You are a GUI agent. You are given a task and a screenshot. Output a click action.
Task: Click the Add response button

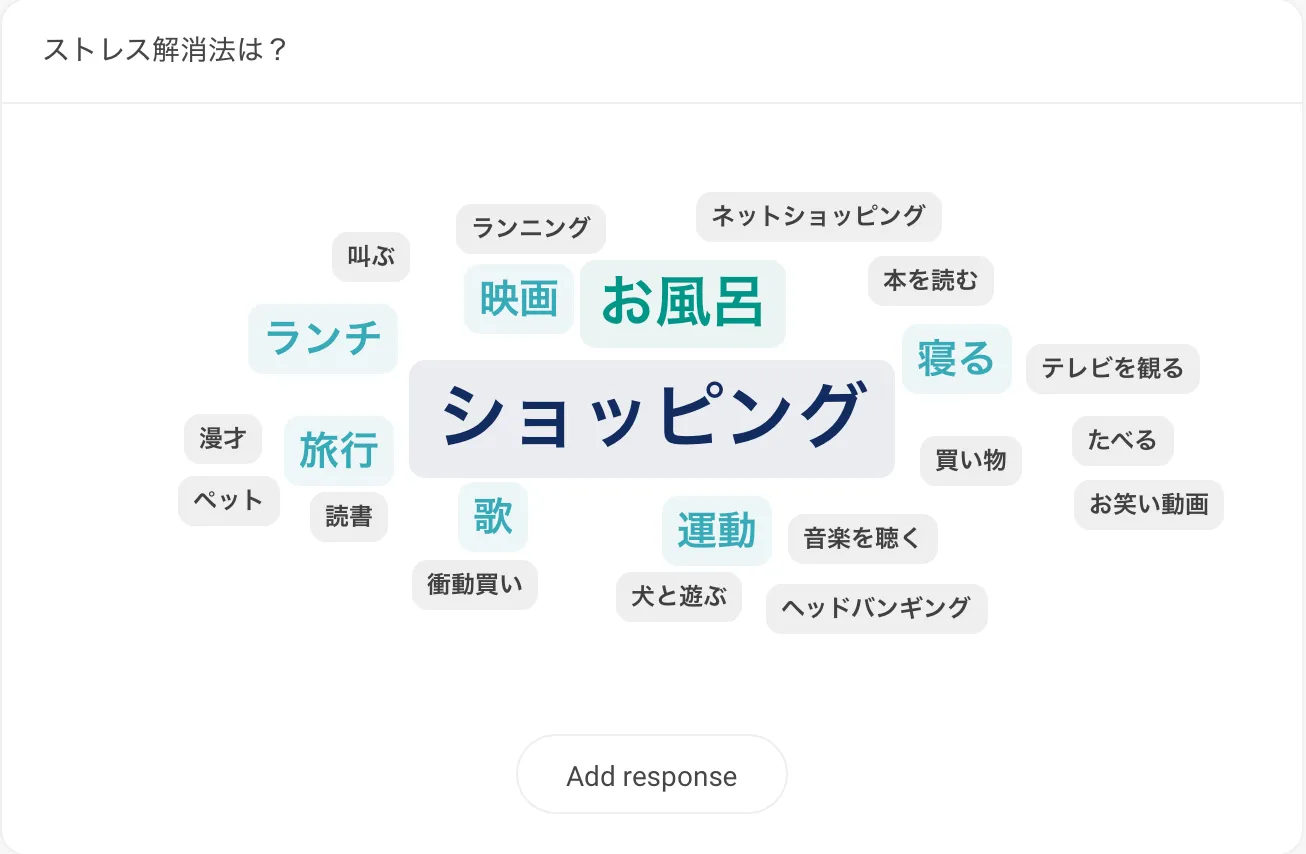click(651, 775)
